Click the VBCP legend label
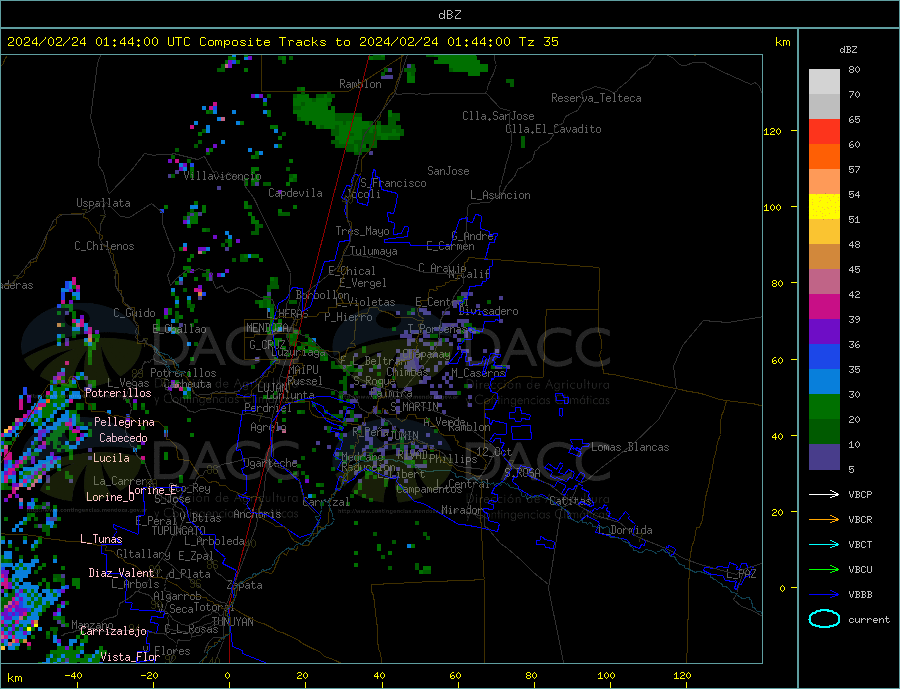Screen dimensions: 900x689 [x=860, y=494]
